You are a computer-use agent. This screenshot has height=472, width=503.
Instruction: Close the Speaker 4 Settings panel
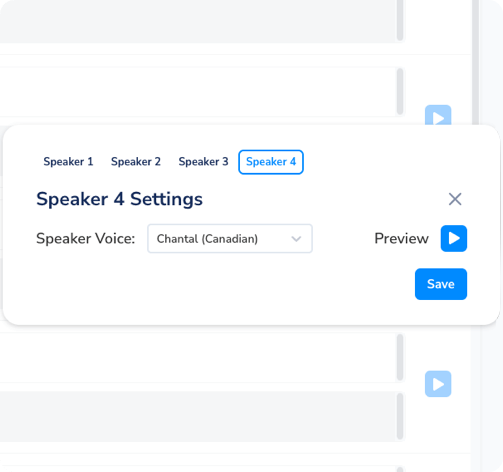click(x=455, y=199)
